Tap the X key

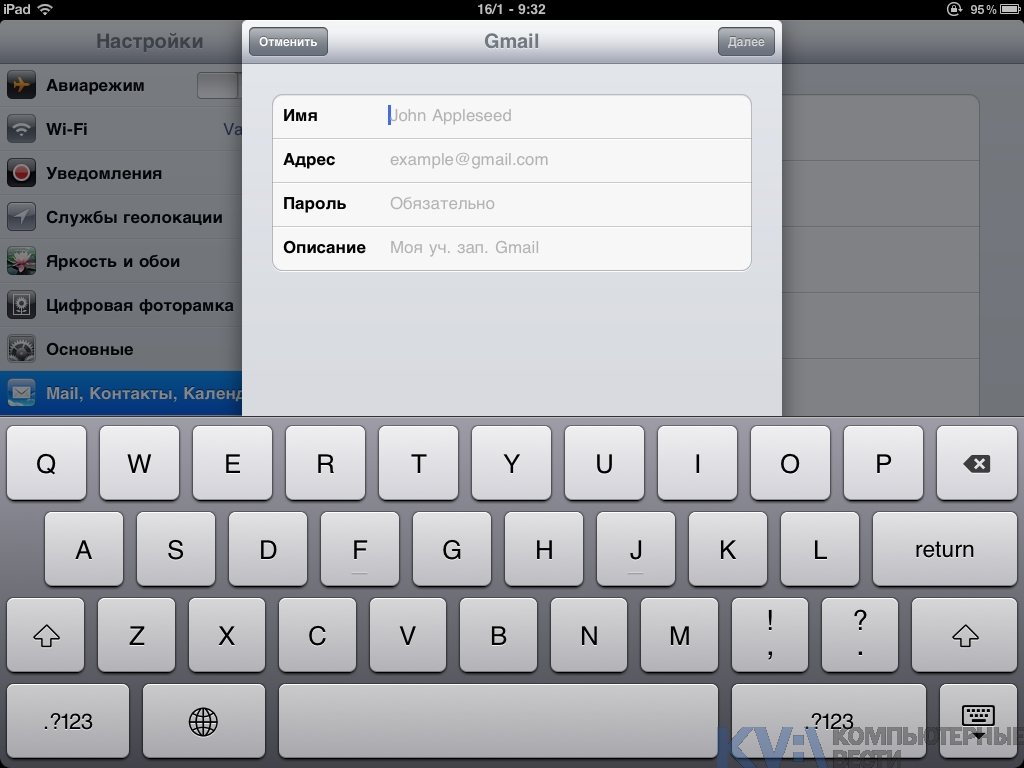pyautogui.click(x=227, y=635)
